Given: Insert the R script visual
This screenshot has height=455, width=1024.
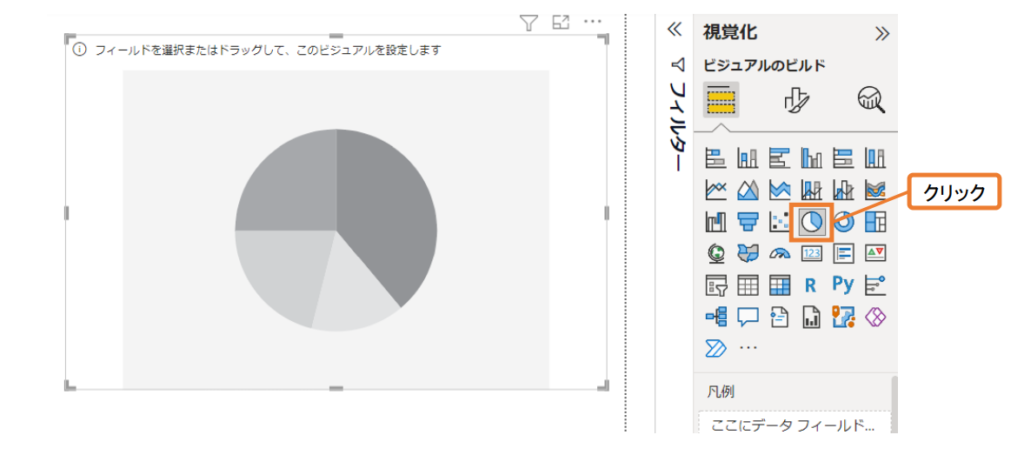Looking at the screenshot, I should tap(812, 285).
